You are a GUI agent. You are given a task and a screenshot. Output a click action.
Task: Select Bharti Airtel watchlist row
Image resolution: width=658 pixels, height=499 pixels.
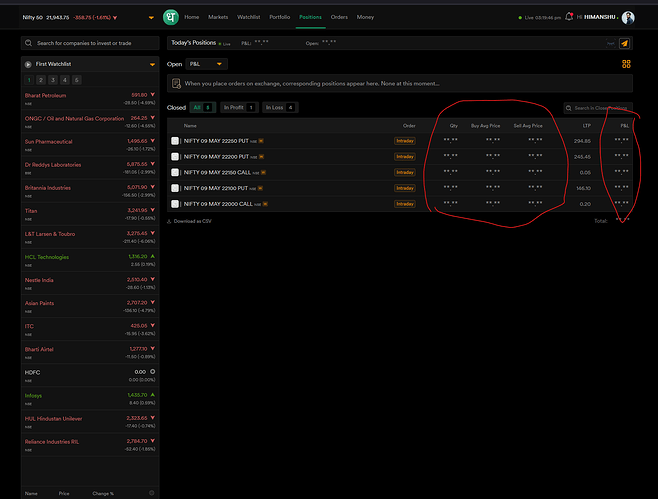point(90,353)
